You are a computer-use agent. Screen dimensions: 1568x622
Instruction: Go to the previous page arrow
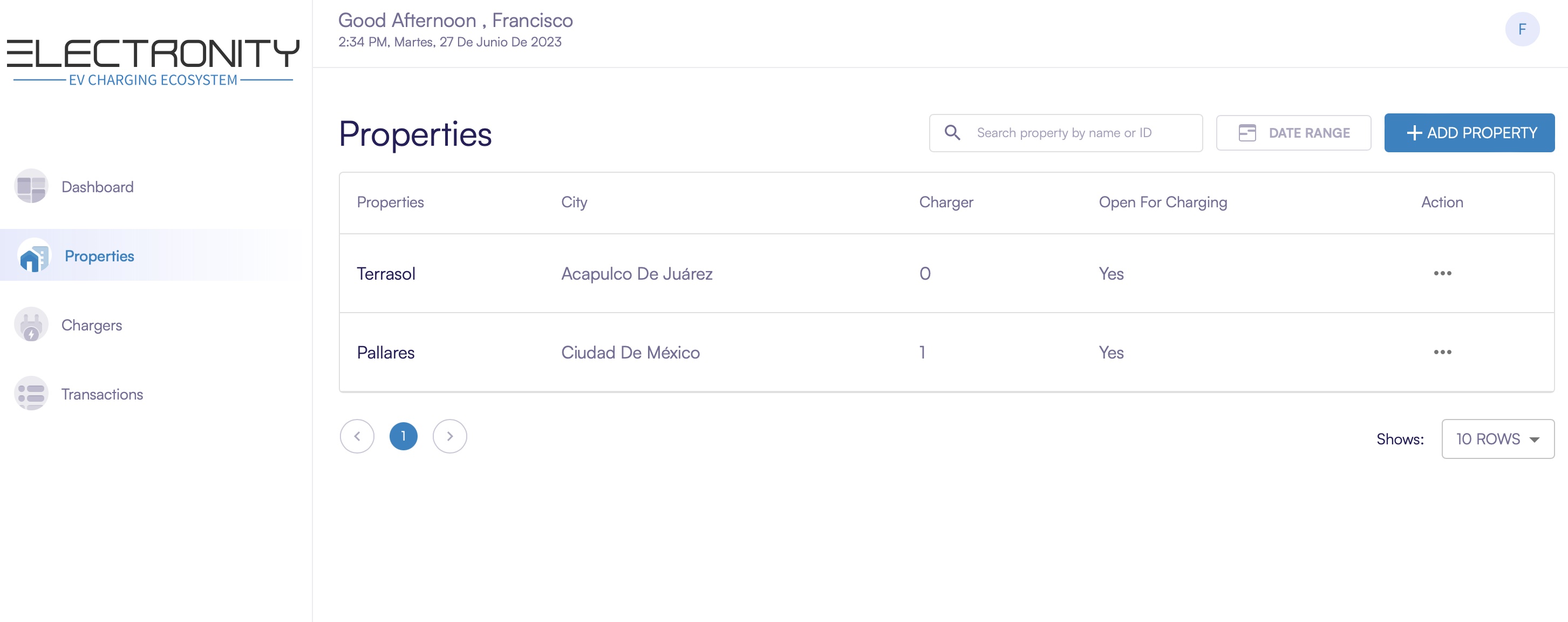point(357,436)
